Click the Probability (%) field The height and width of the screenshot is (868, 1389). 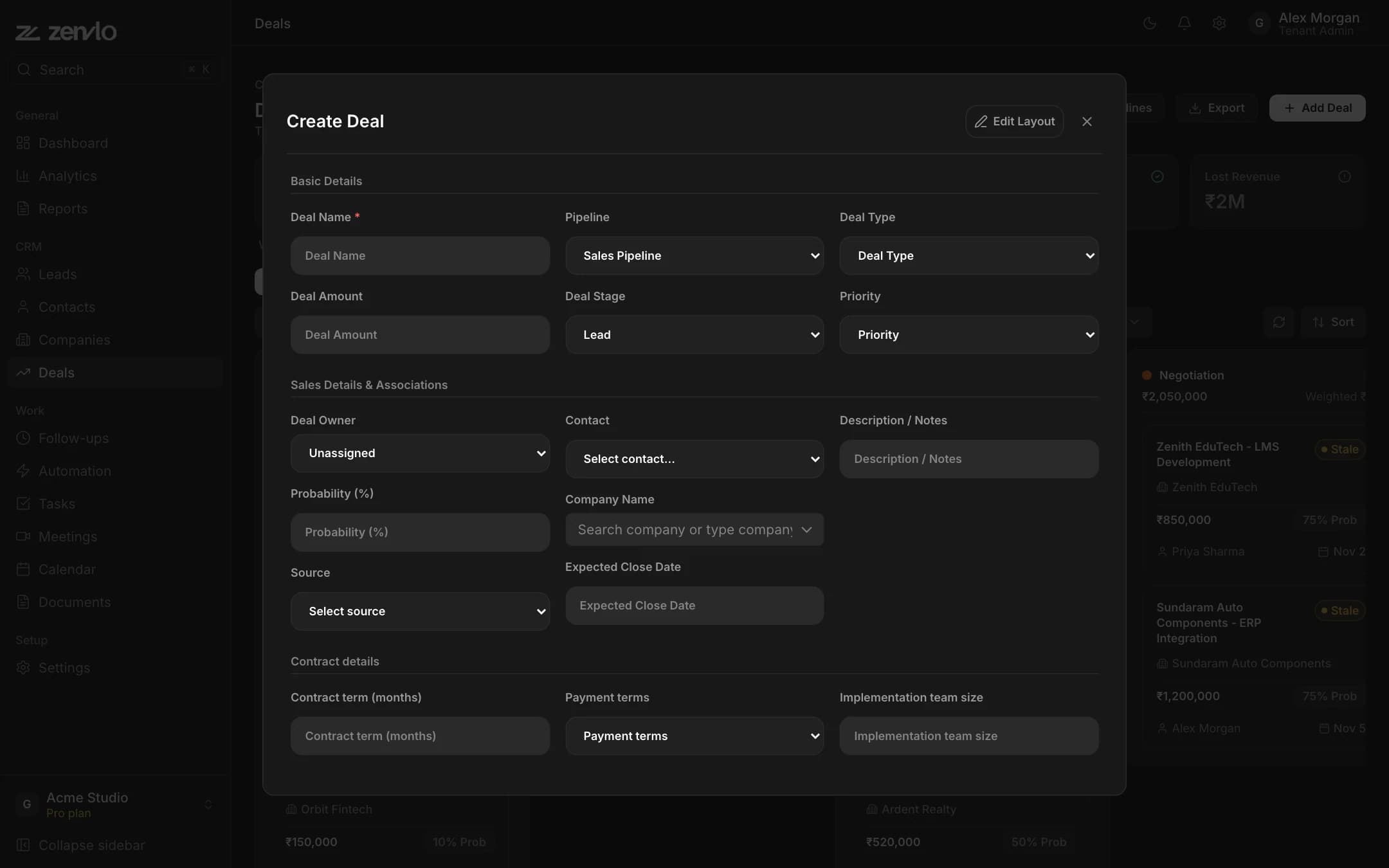tap(420, 532)
